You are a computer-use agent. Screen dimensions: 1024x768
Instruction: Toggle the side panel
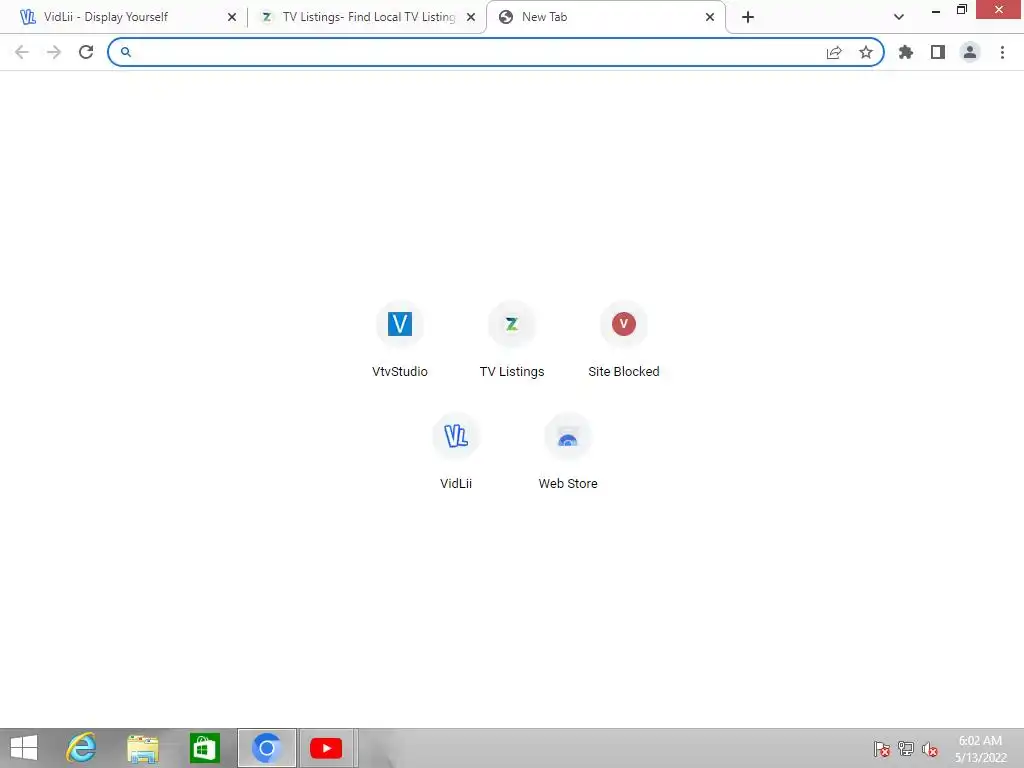[938, 52]
